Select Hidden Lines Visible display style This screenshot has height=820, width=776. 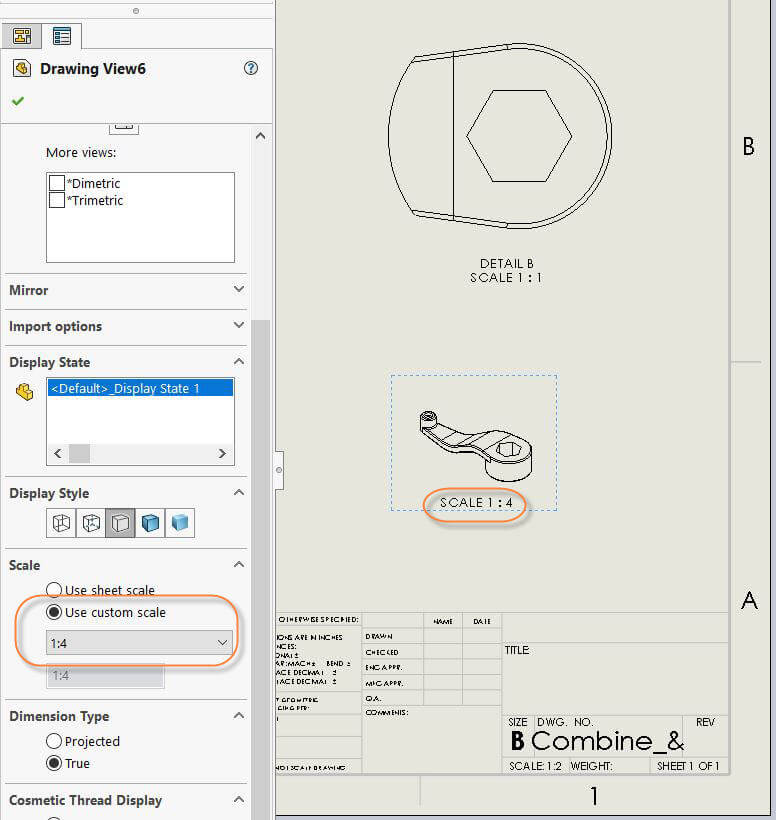pyautogui.click(x=91, y=522)
